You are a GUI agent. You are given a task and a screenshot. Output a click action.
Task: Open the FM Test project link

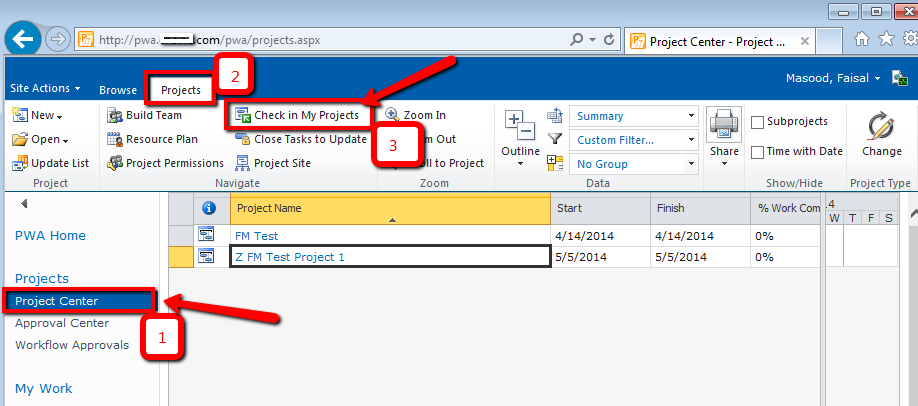coord(256,236)
